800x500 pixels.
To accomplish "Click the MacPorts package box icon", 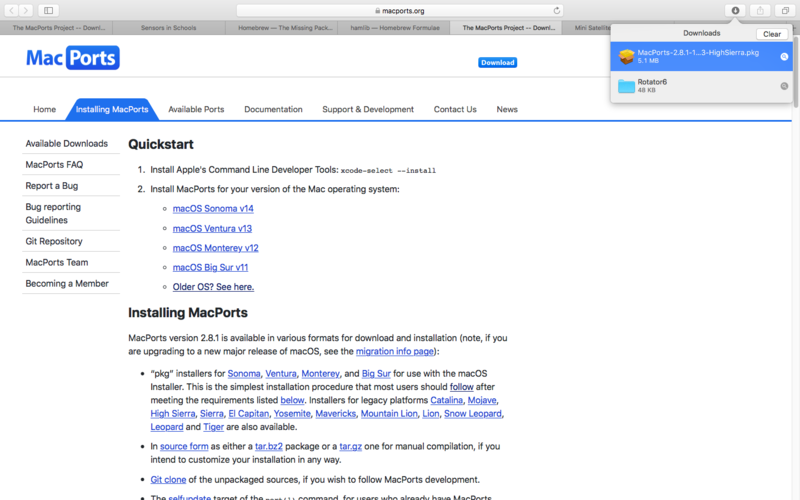I will click(x=626, y=57).
